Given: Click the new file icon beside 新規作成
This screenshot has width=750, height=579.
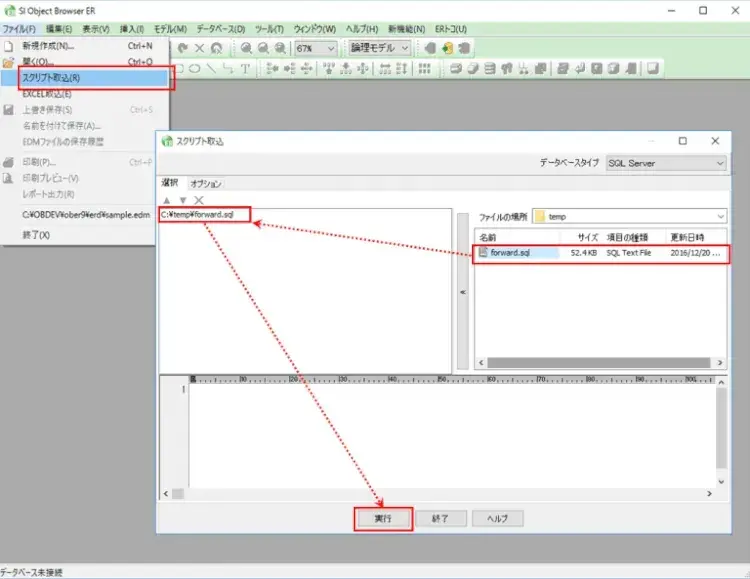Looking at the screenshot, I should click(x=9, y=46).
